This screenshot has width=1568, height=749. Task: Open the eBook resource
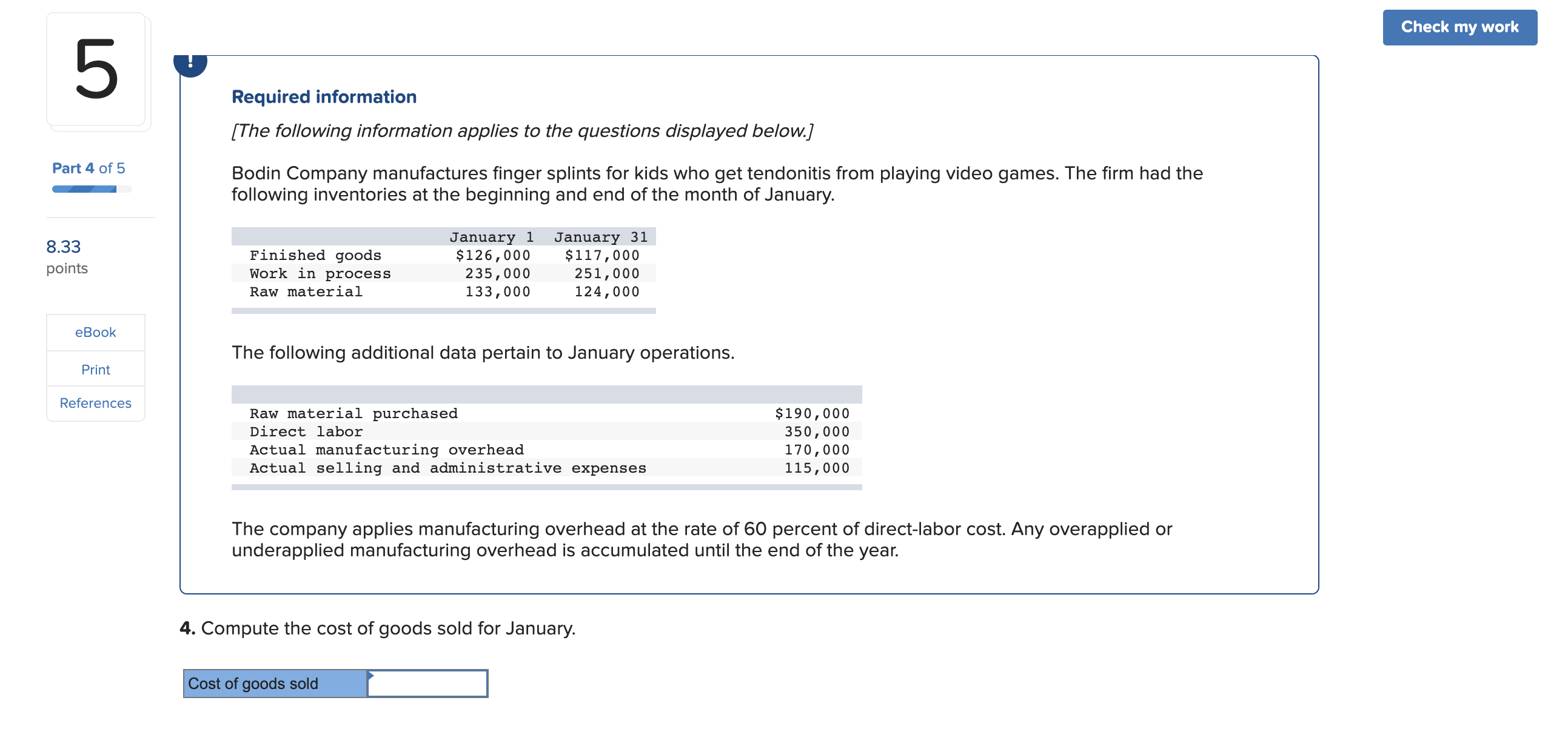click(96, 332)
